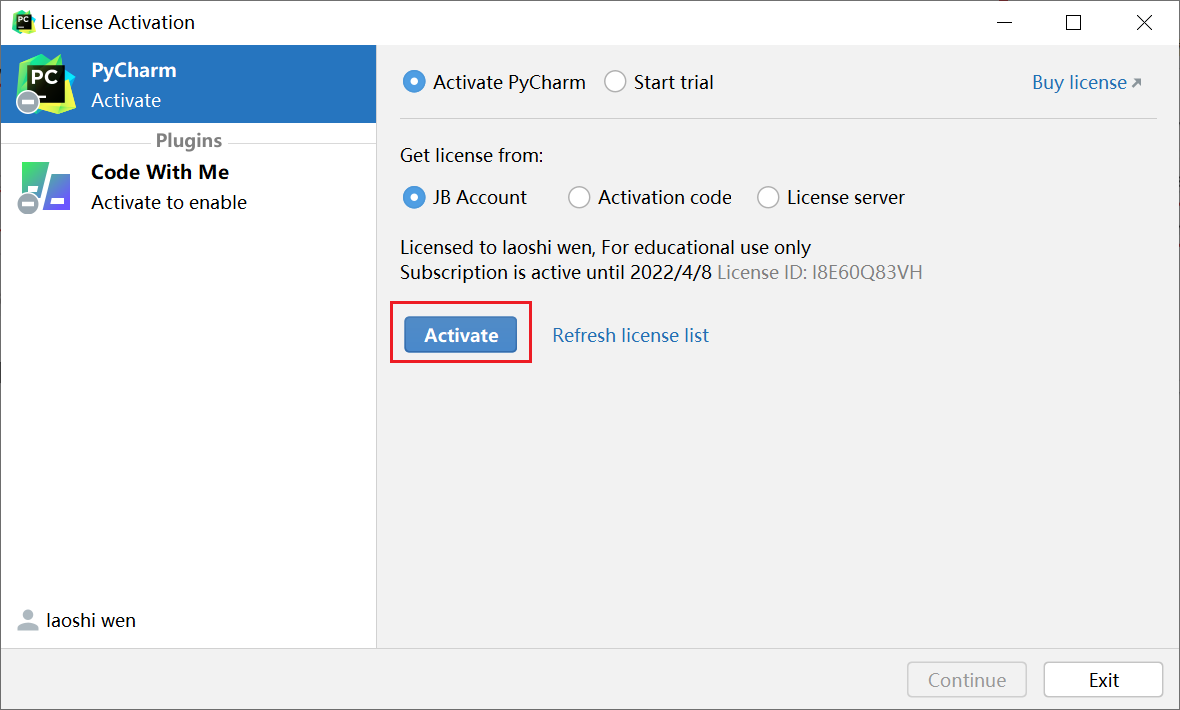Click the user avatar icon beside laoshi wen
Image resolution: width=1180 pixels, height=710 pixels.
(x=28, y=620)
